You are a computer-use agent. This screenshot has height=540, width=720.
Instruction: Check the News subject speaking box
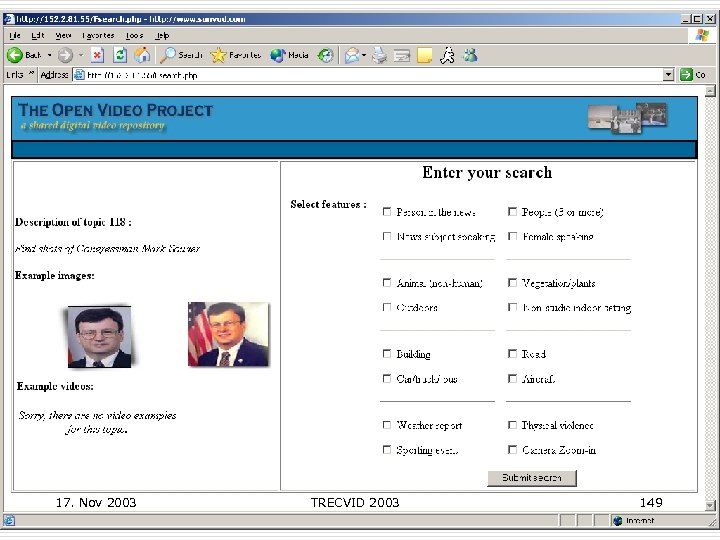[387, 236]
